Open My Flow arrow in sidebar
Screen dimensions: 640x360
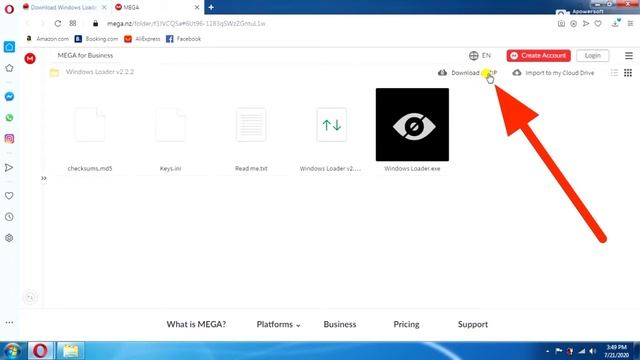click(x=9, y=168)
